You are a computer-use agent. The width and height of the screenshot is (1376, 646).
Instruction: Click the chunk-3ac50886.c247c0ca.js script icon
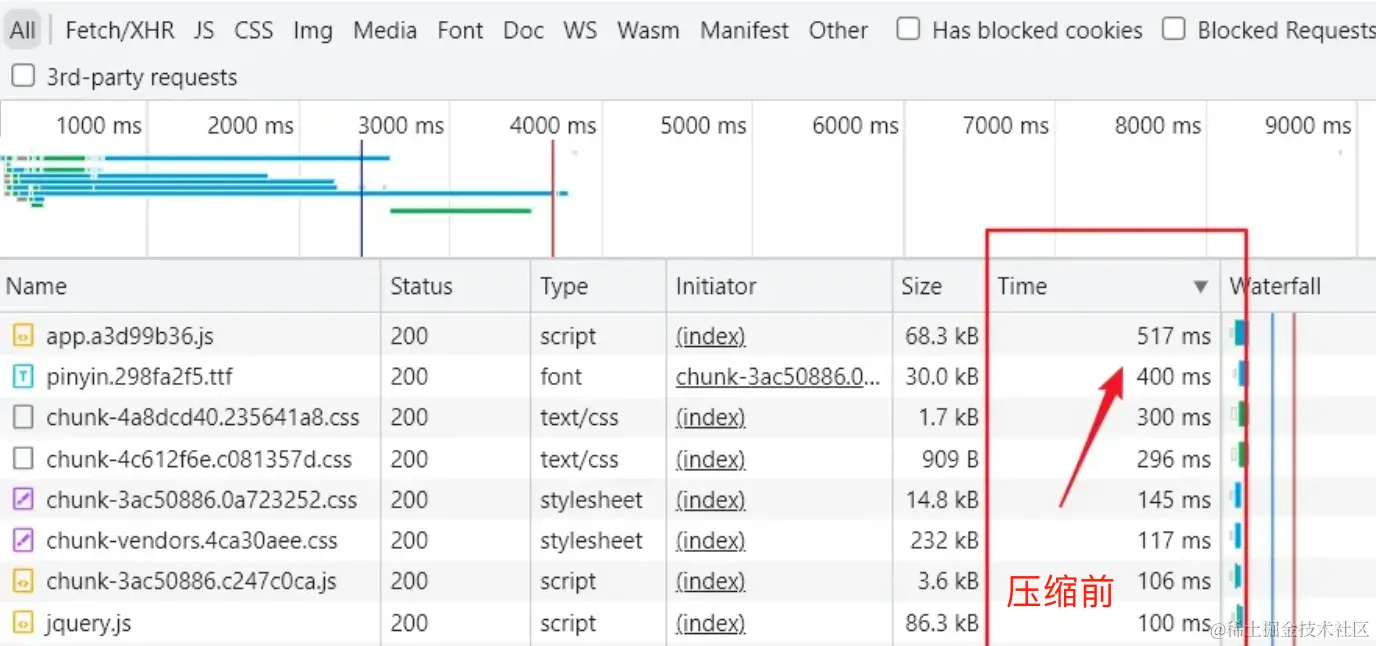[22, 582]
